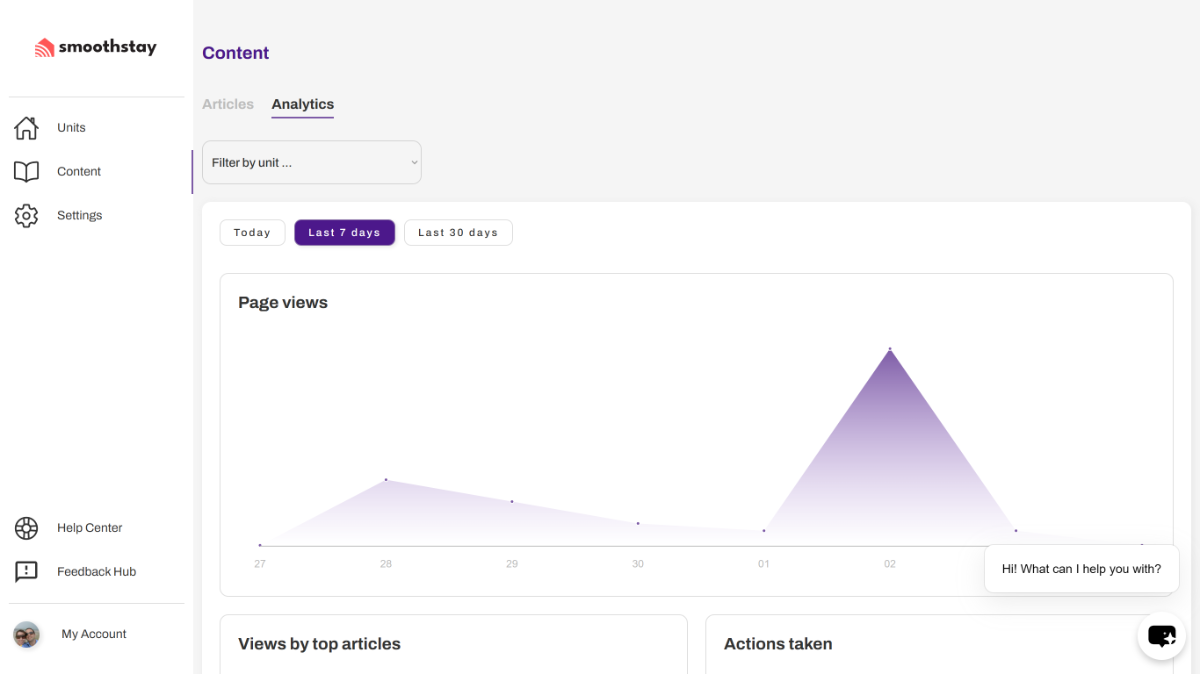Select the Last 7 days range
Viewport: 1200px width, 674px height.
pyautogui.click(x=344, y=233)
